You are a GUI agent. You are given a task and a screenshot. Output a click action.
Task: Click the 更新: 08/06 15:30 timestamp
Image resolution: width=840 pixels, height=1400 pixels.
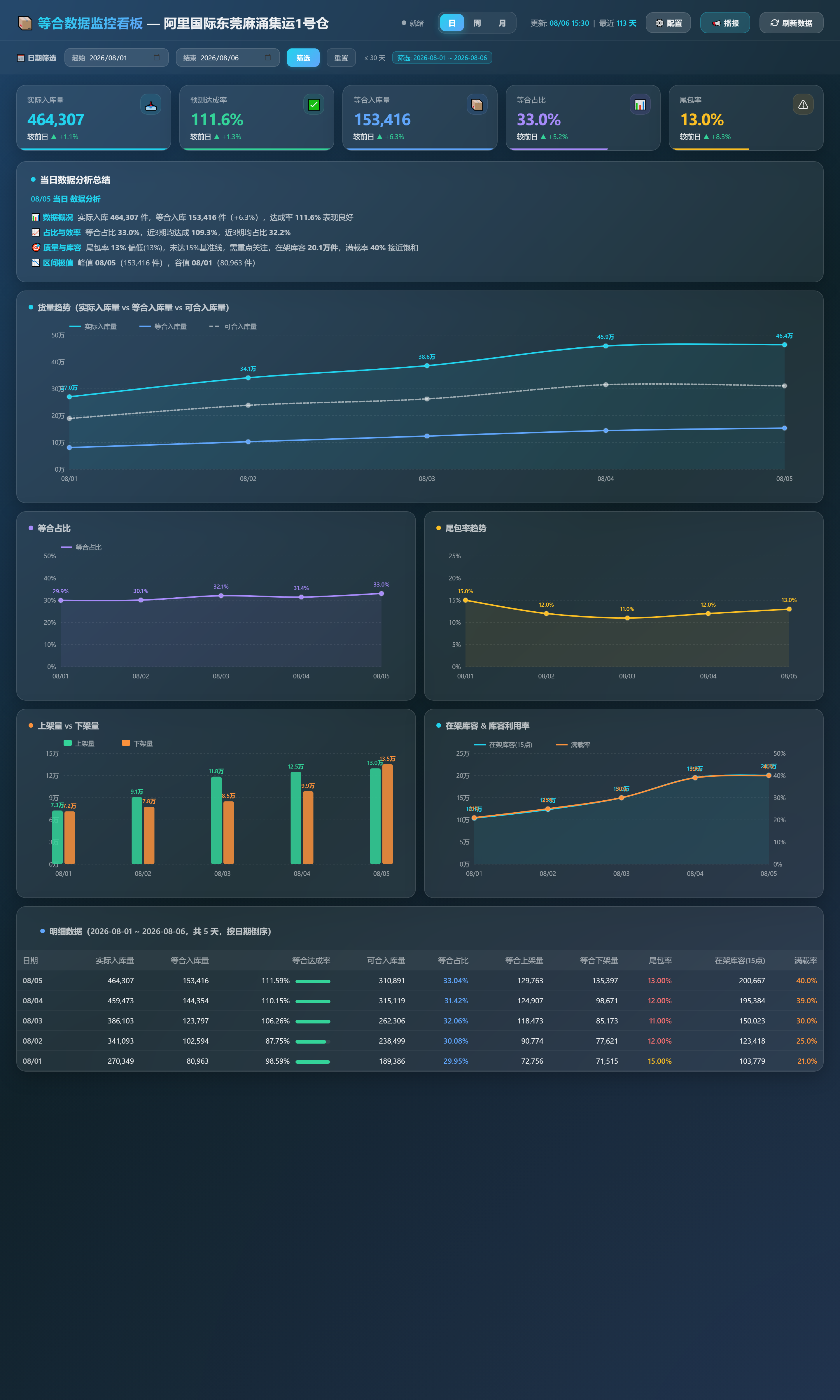click(x=560, y=23)
